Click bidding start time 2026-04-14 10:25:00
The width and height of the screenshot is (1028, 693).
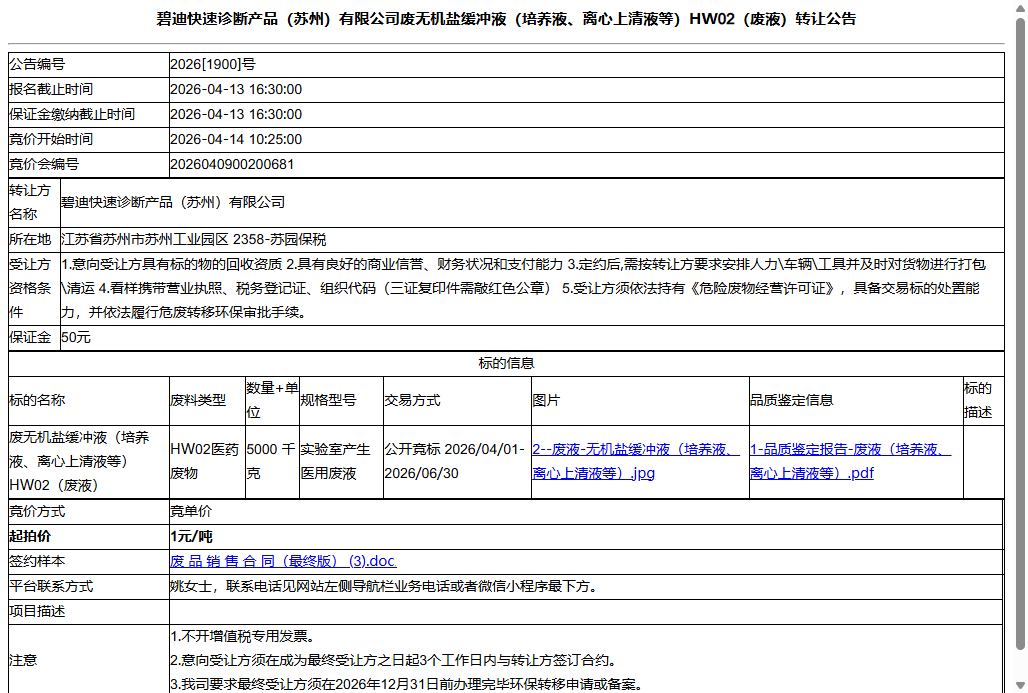(236, 139)
